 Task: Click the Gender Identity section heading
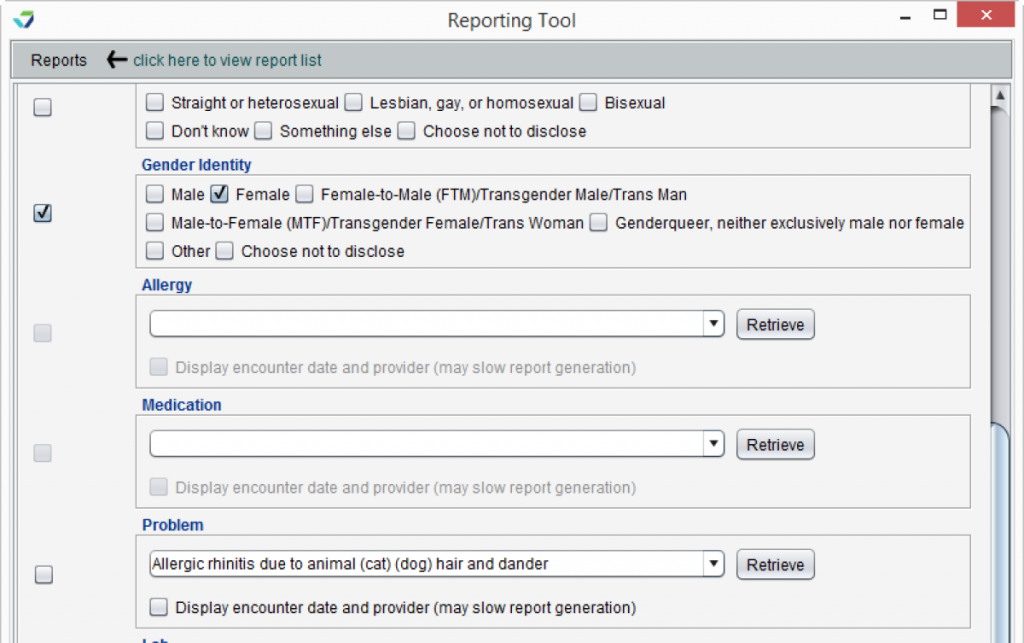(x=196, y=165)
